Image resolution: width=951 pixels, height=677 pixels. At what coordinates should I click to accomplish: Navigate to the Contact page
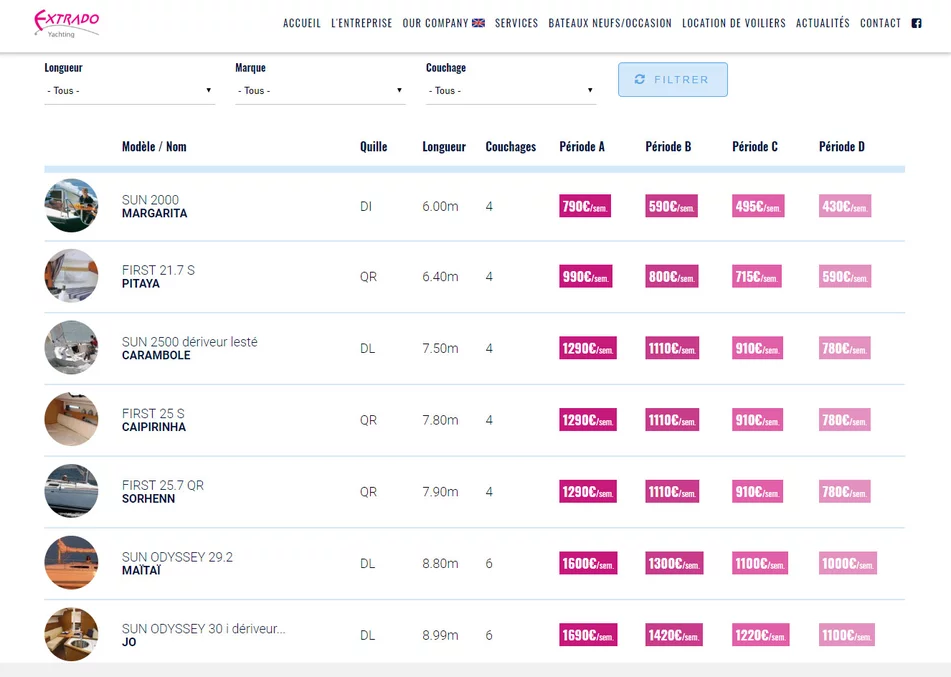click(x=880, y=23)
